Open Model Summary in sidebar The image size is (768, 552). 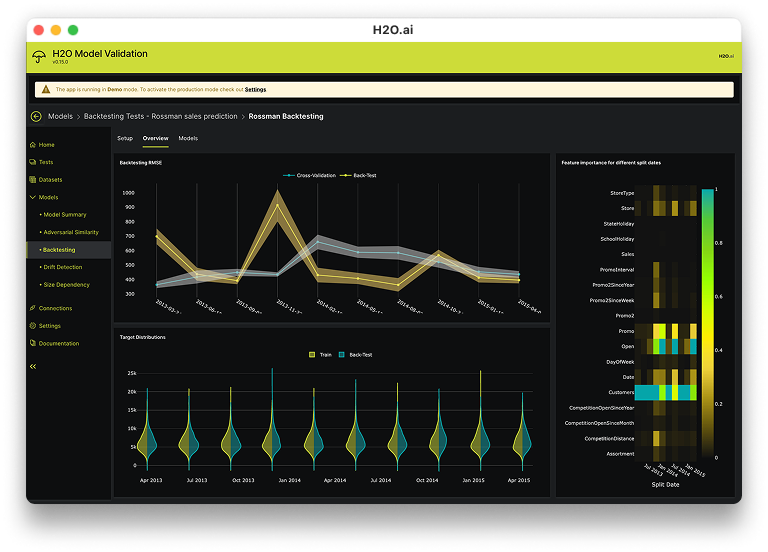tap(64, 215)
